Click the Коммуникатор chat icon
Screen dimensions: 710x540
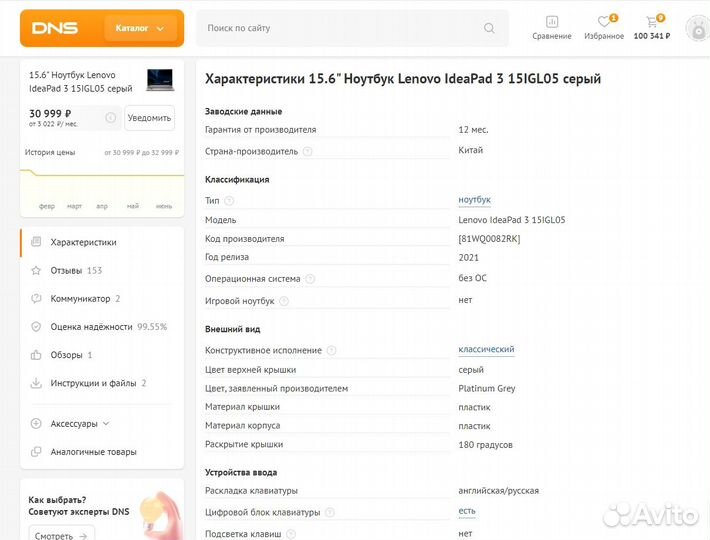pyautogui.click(x=36, y=299)
